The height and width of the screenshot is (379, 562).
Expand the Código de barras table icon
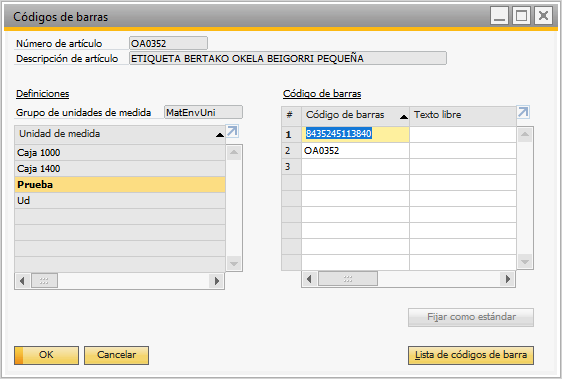pyautogui.click(x=523, y=112)
